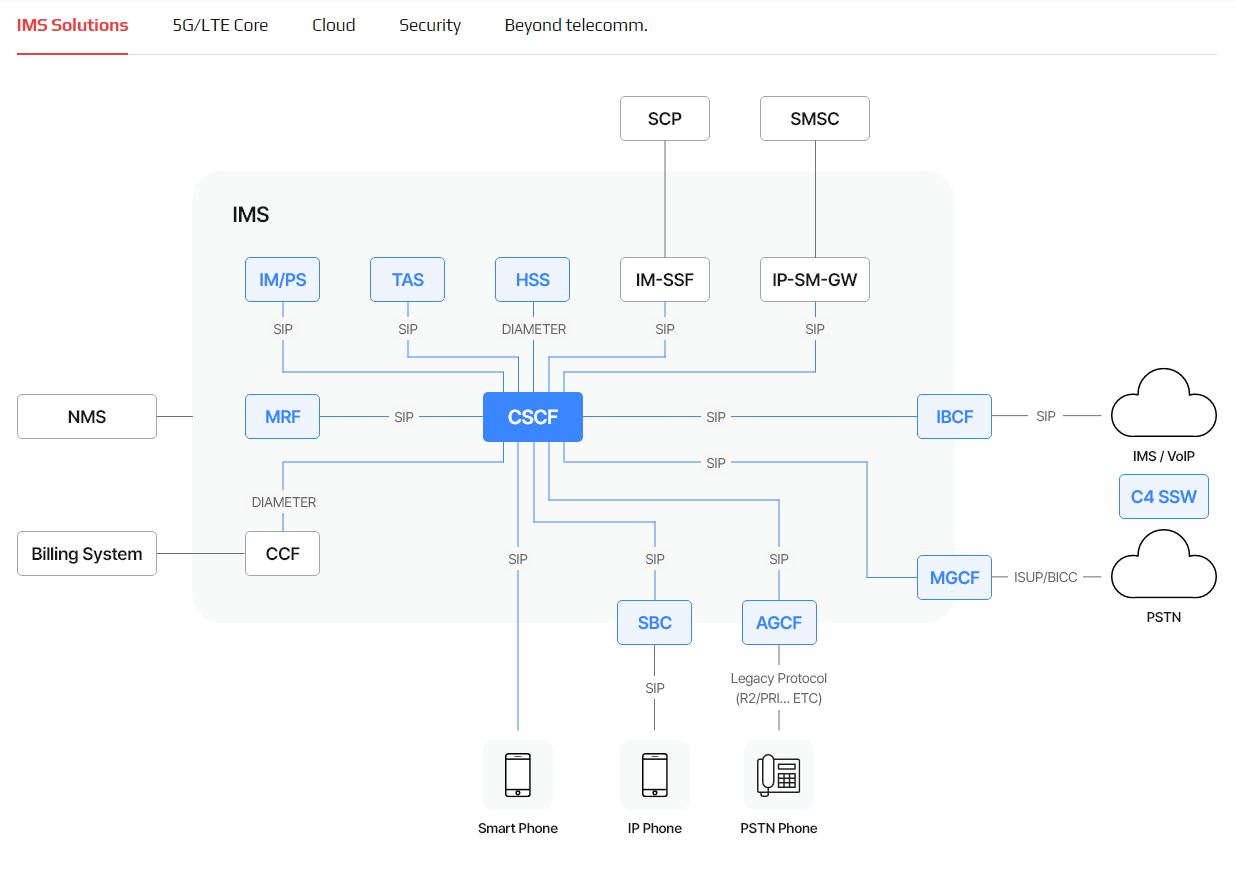Switch to the 5G/LTE Core tab
Screen dimensions: 1235x879
tap(220, 25)
